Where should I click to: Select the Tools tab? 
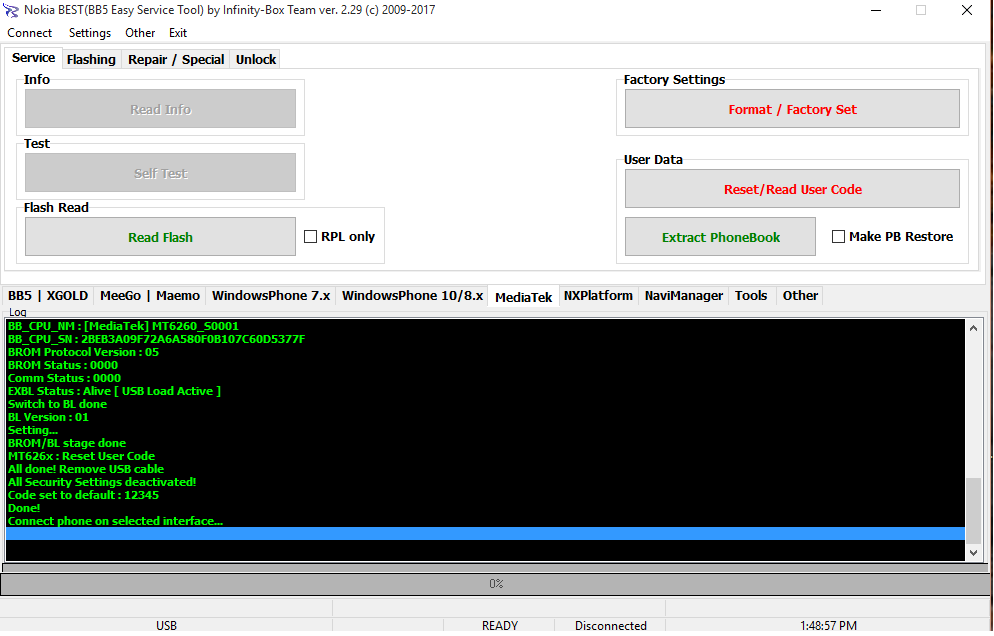click(x=751, y=295)
